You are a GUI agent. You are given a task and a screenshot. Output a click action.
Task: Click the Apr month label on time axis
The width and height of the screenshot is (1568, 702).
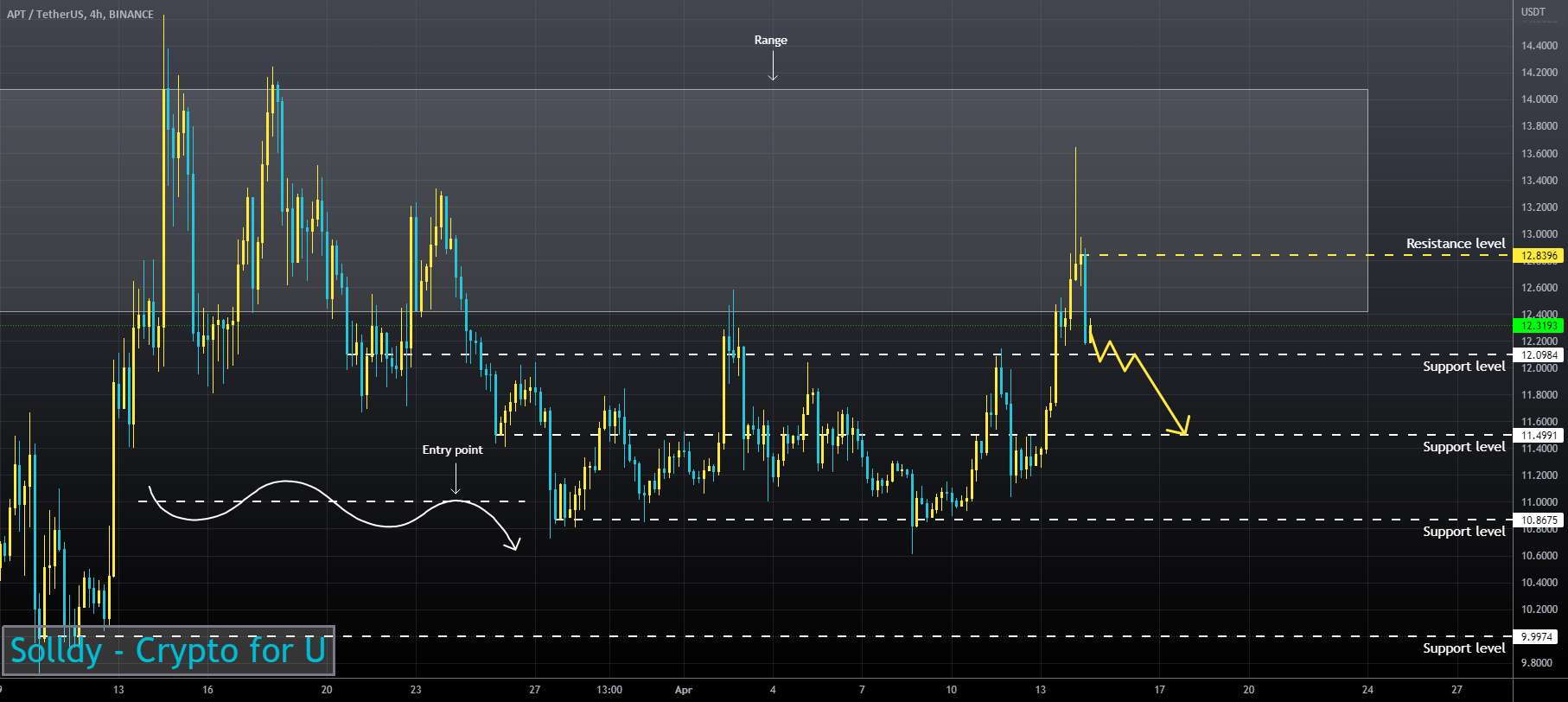click(684, 690)
